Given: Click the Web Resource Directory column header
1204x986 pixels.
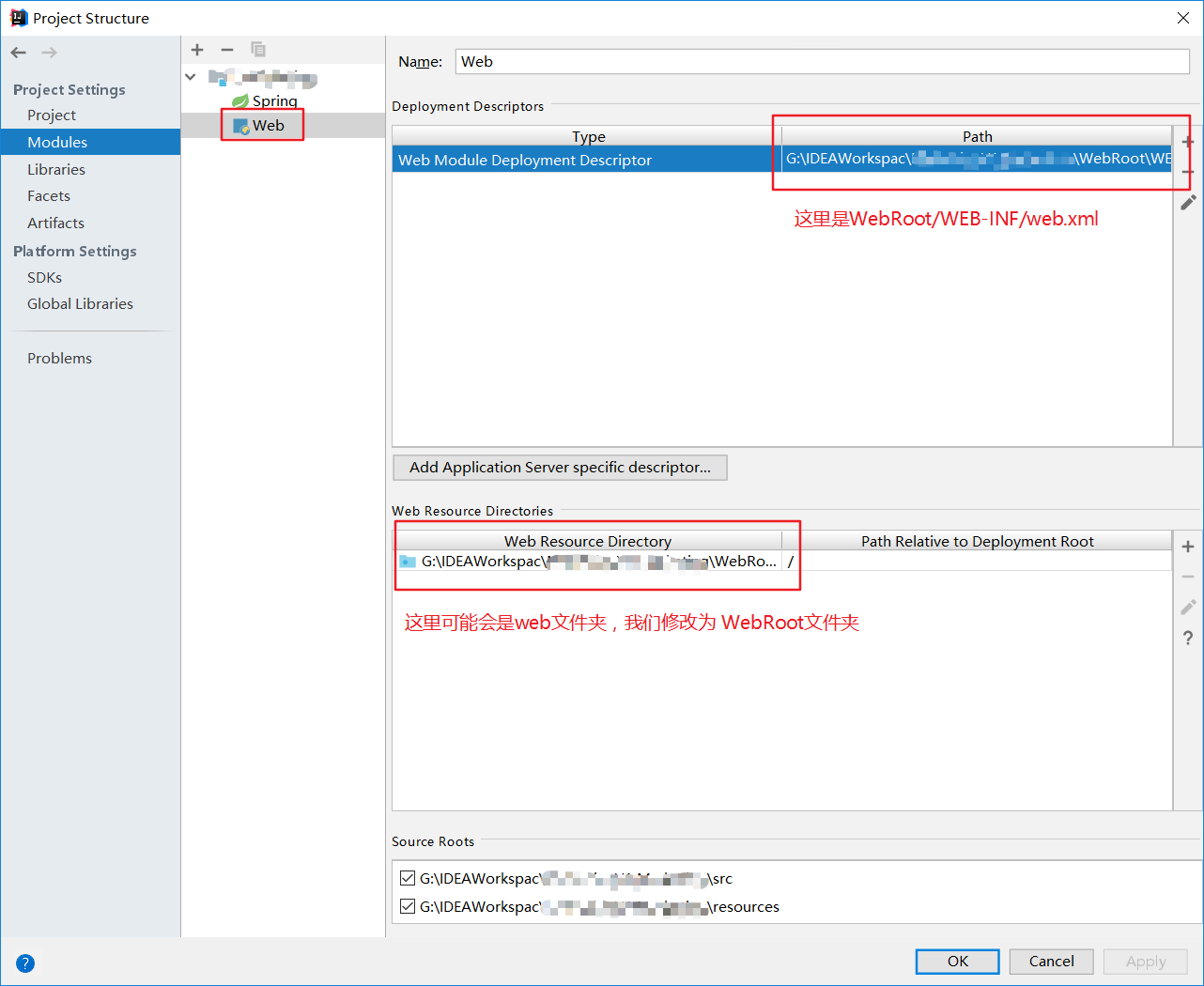Looking at the screenshot, I should [x=588, y=541].
